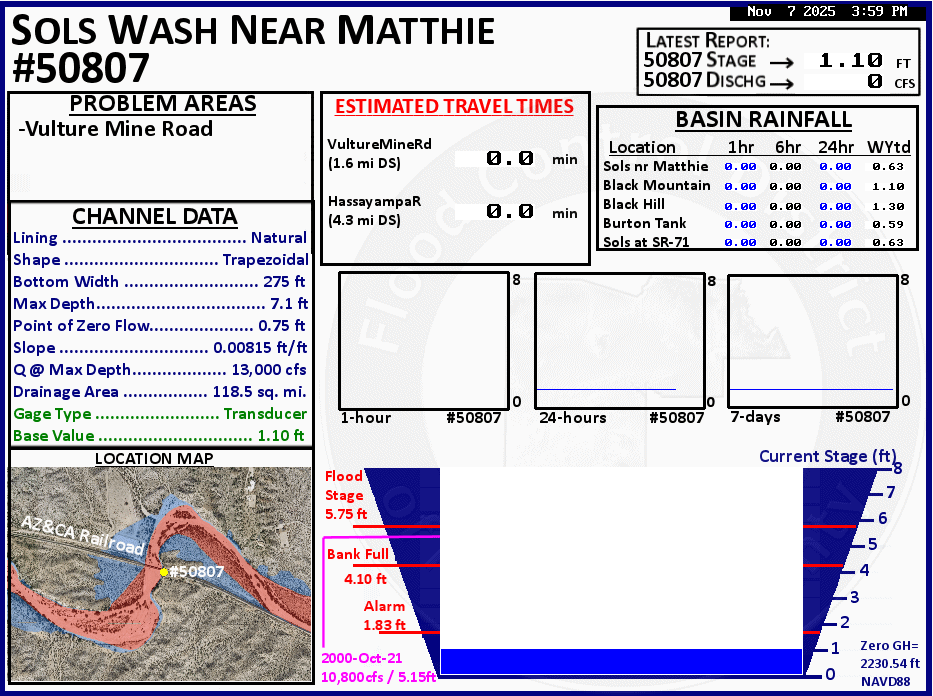The width and height of the screenshot is (933, 696).
Task: Click the latest stage value 1.10
Action: [x=850, y=61]
